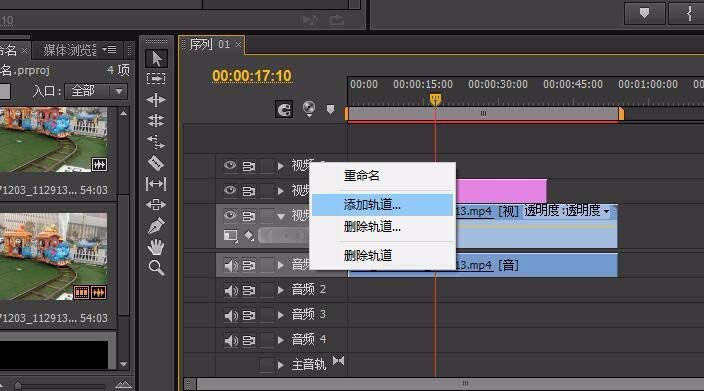The height and width of the screenshot is (391, 704).
Task: Switch to the 媒体浏览 tab
Action: (70, 50)
